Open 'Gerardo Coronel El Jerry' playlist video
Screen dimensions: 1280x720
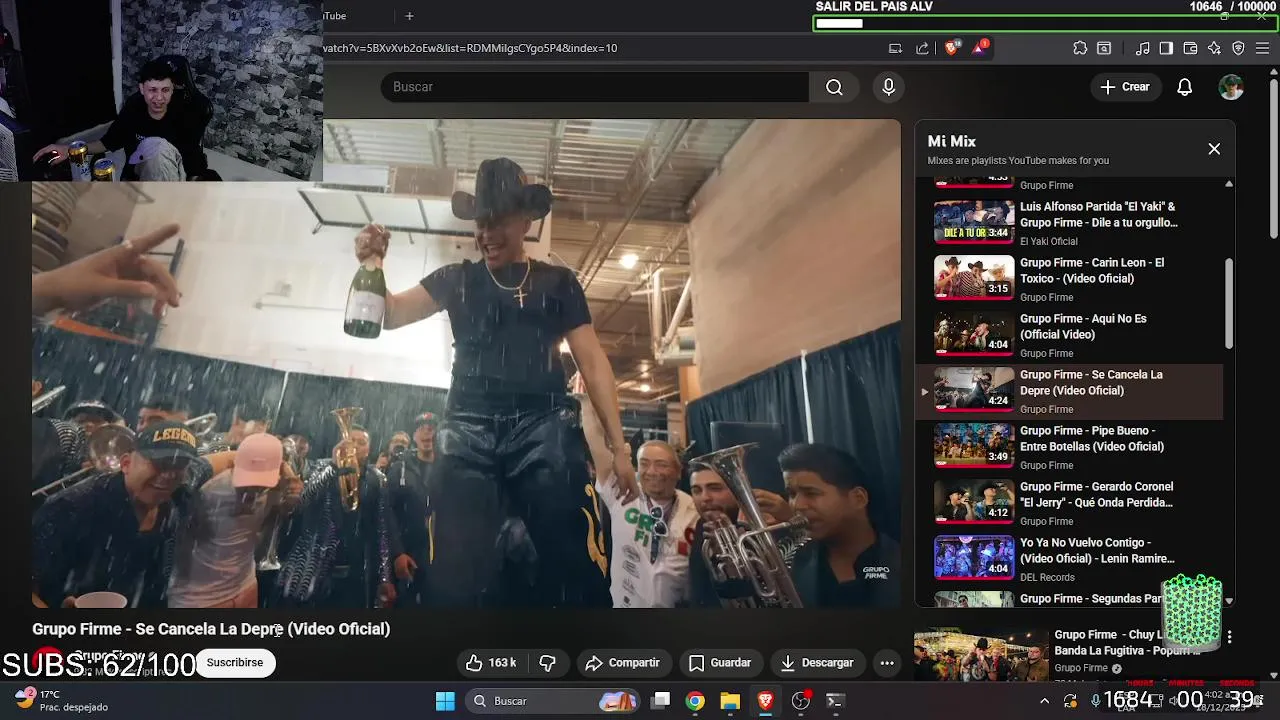click(1069, 503)
